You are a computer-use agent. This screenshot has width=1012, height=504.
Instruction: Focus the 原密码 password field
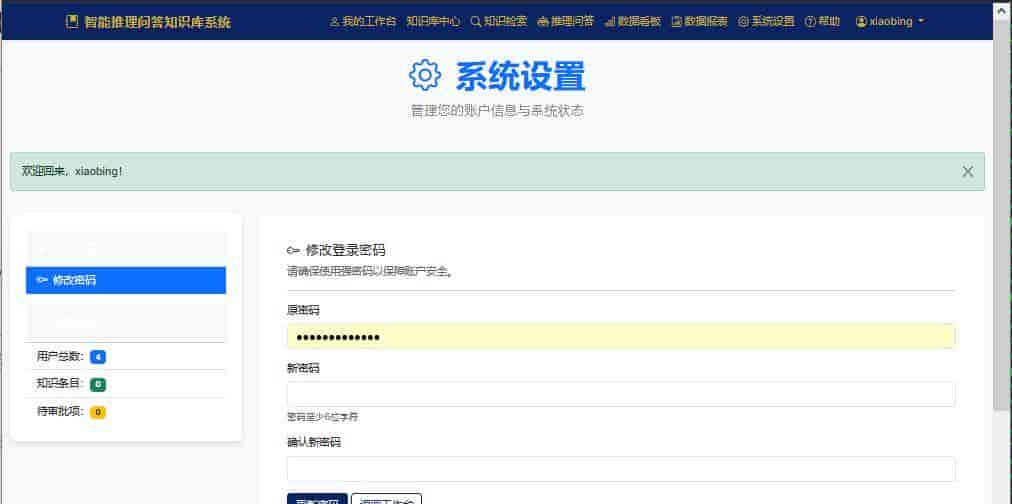click(x=621, y=336)
